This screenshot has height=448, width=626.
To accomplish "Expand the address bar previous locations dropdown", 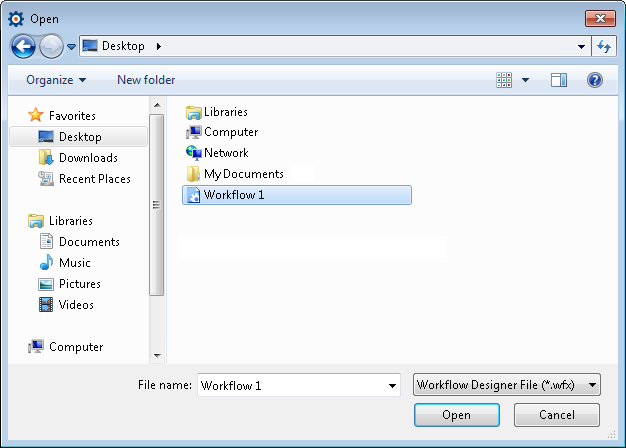I will [x=583, y=46].
